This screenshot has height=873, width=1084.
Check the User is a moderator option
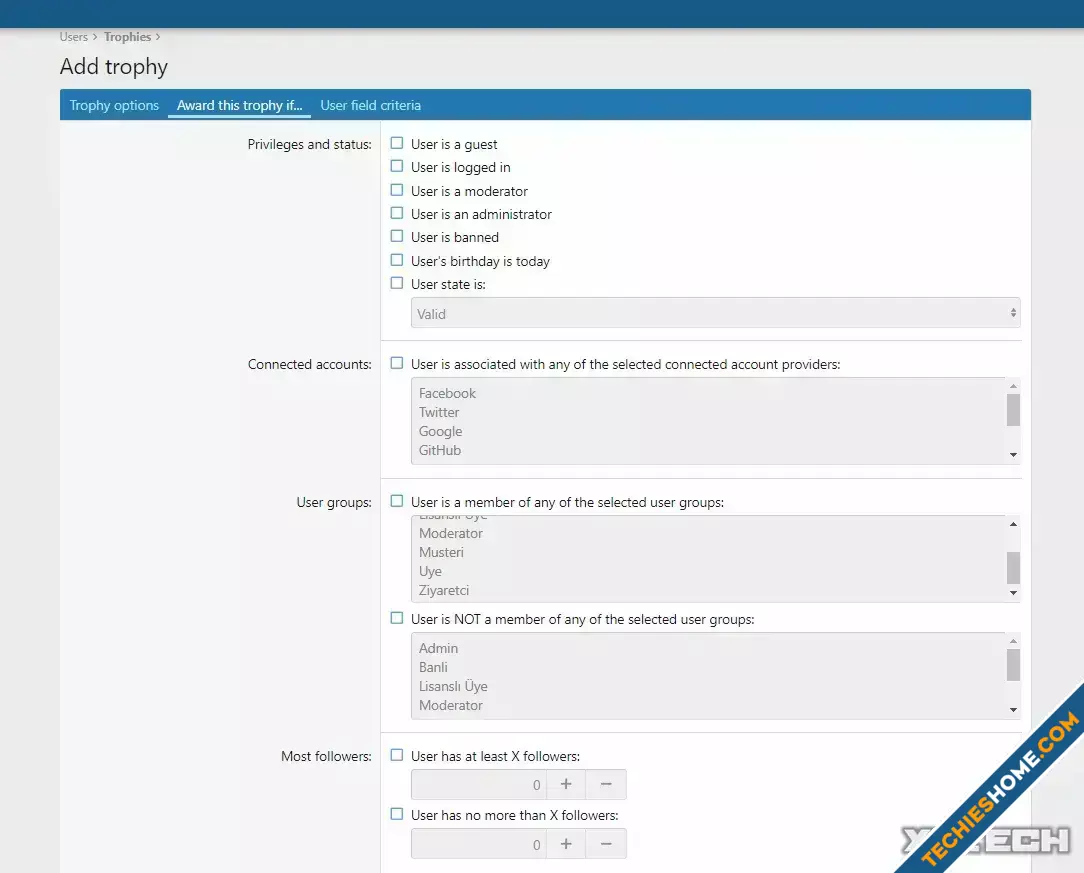click(x=397, y=190)
